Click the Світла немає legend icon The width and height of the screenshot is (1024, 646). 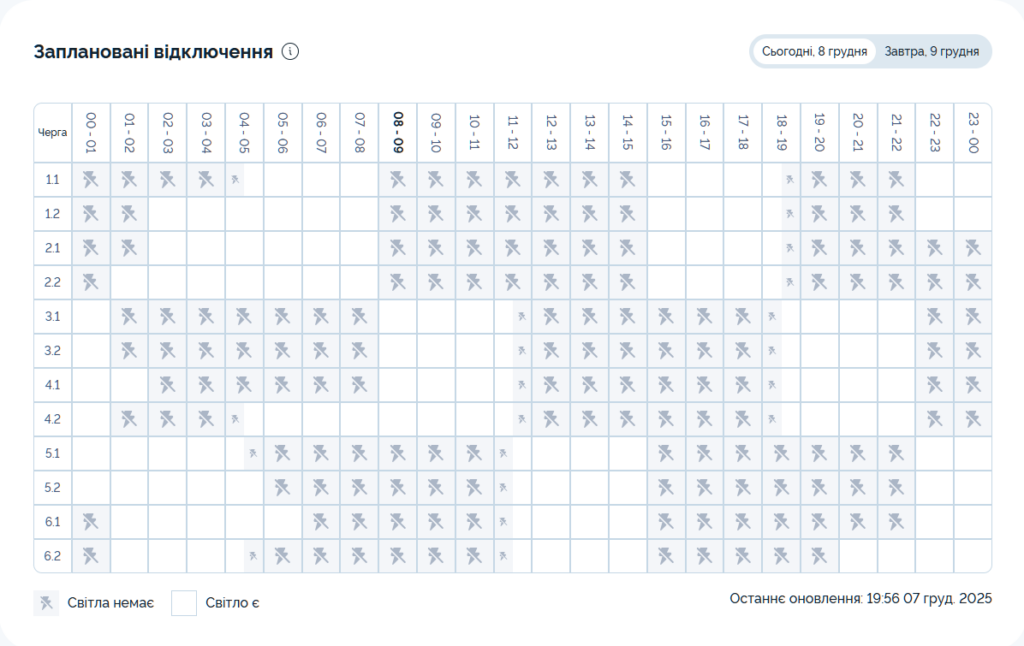[x=46, y=602]
